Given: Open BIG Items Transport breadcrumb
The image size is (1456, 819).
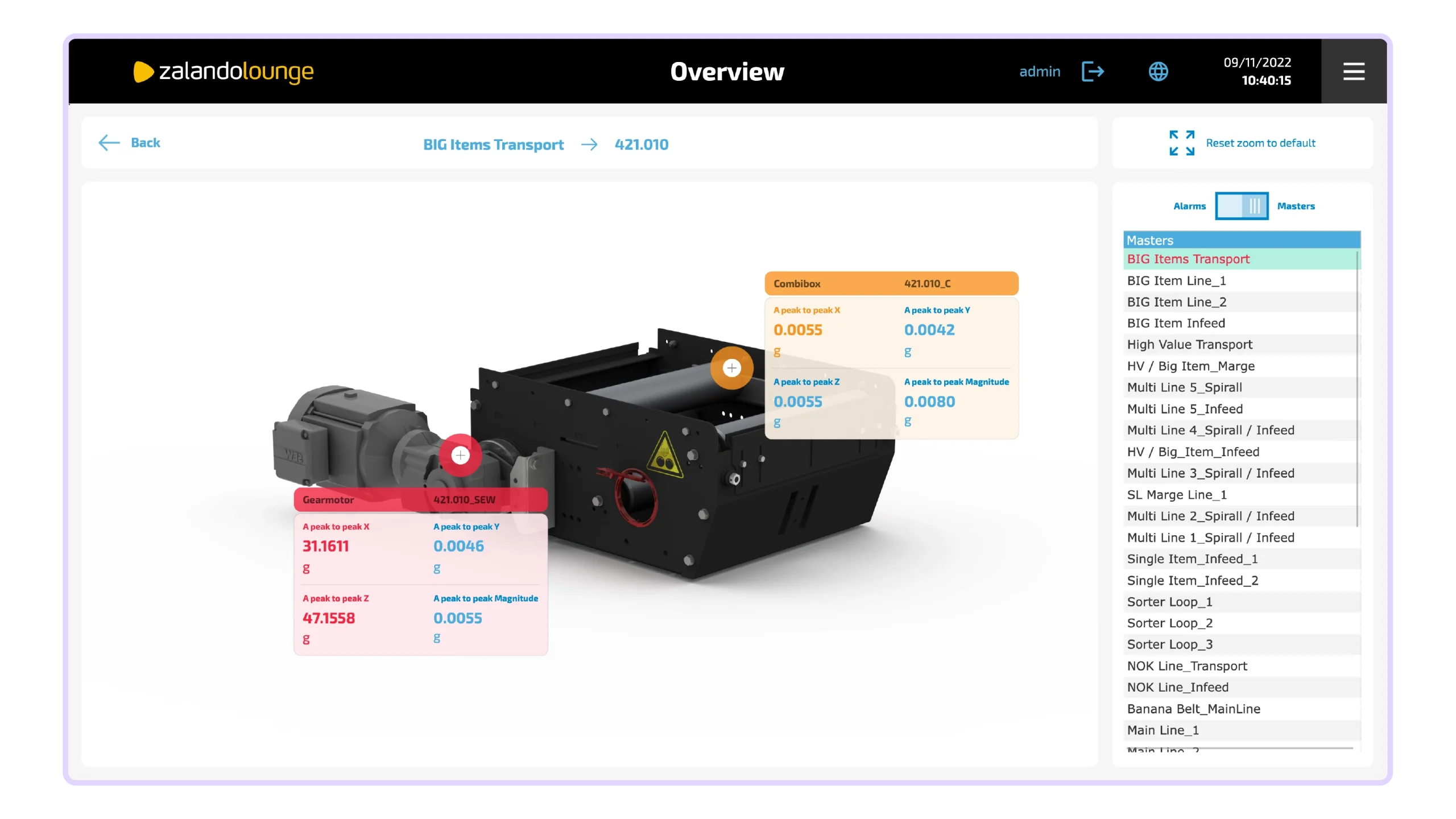Looking at the screenshot, I should coord(493,144).
